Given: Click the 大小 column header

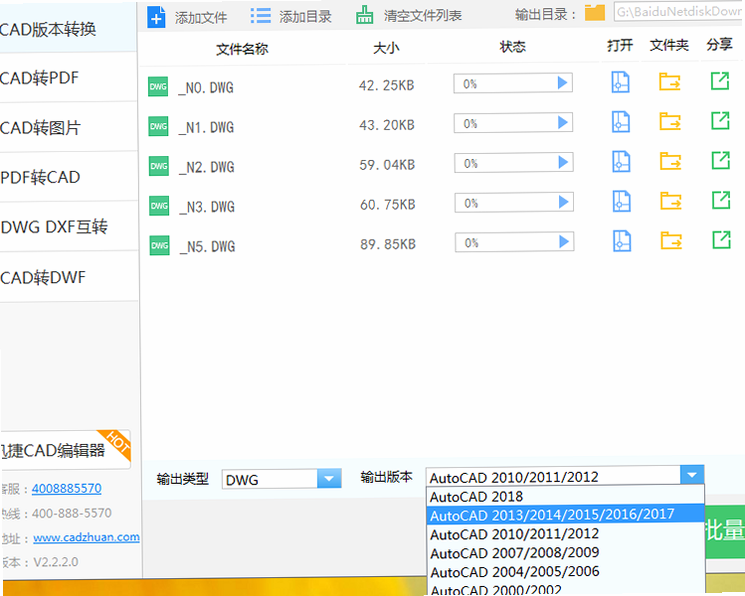Looking at the screenshot, I should [386, 48].
